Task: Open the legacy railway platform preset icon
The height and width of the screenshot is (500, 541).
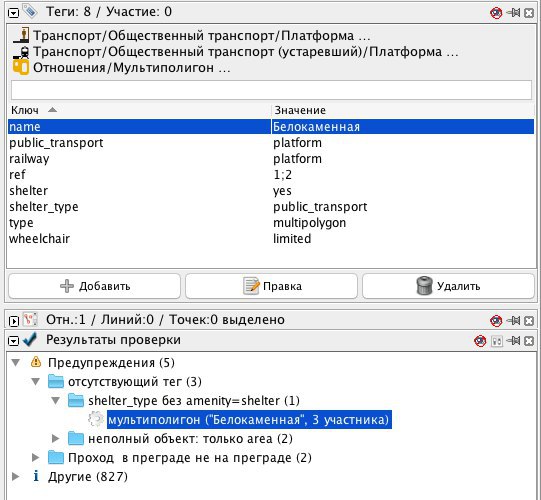Action: click(21, 51)
